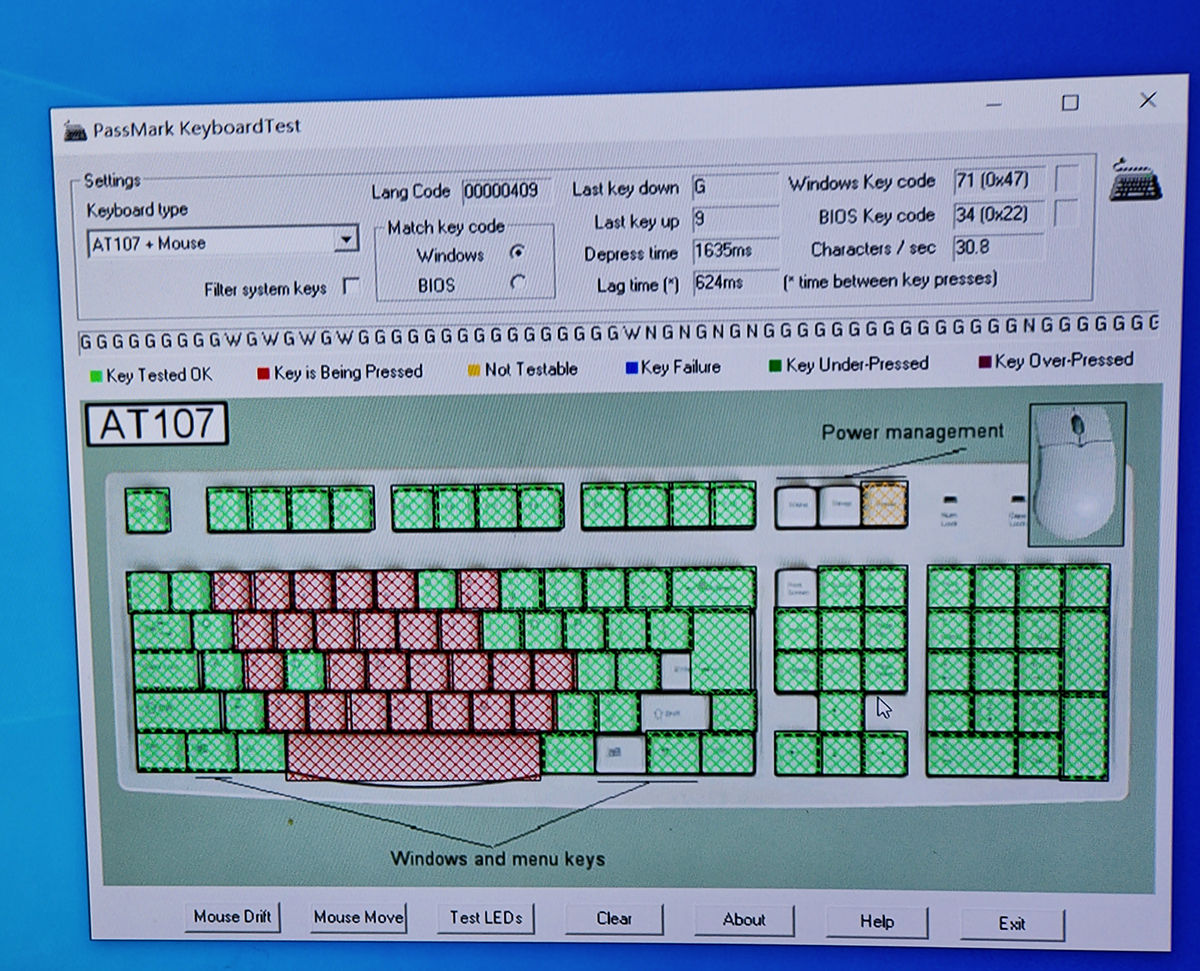
Task: Click the Lang Code field 00000409
Action: [506, 191]
